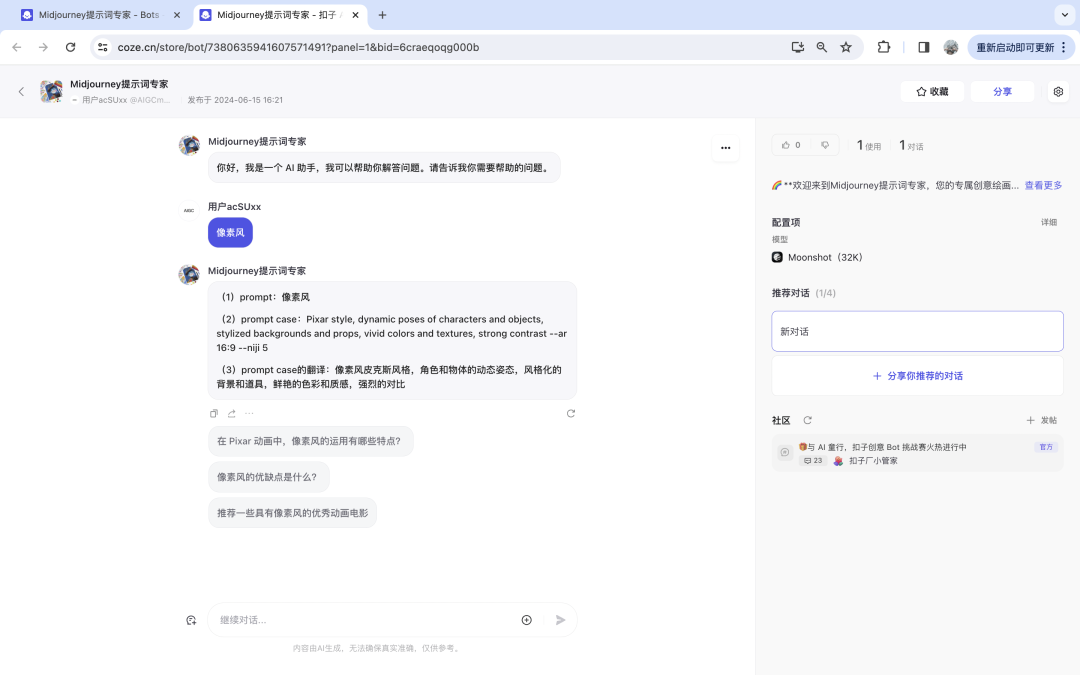Click the 23 comments count icon

click(813, 461)
